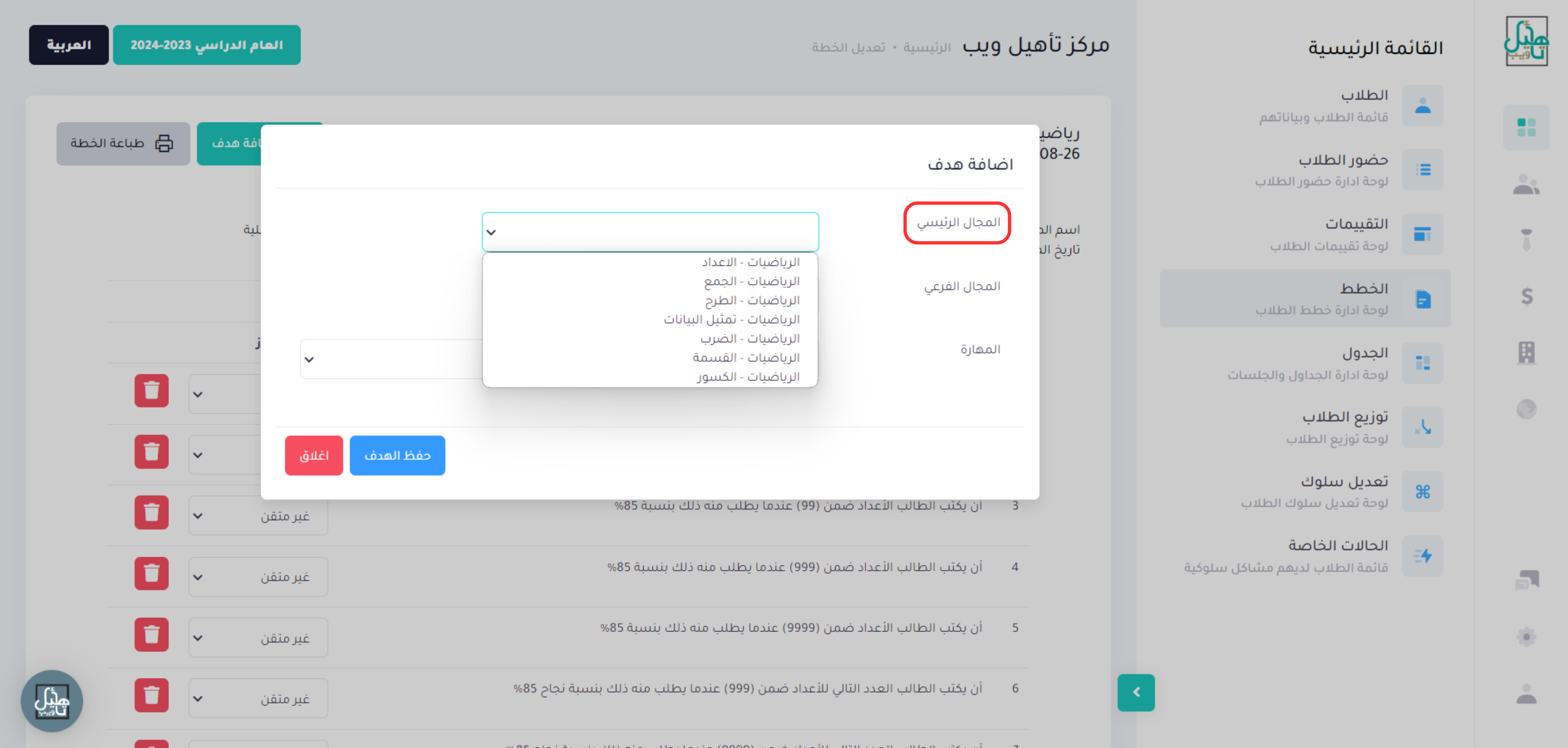Click the العربية language button
The image size is (1568, 748).
(x=69, y=45)
